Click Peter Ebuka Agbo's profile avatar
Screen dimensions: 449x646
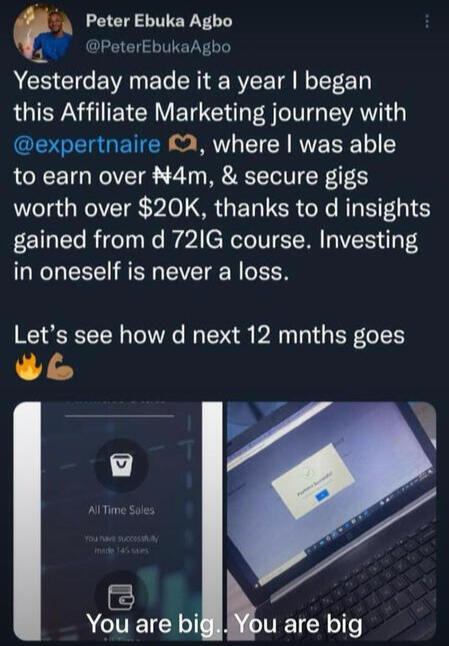pos(43,34)
